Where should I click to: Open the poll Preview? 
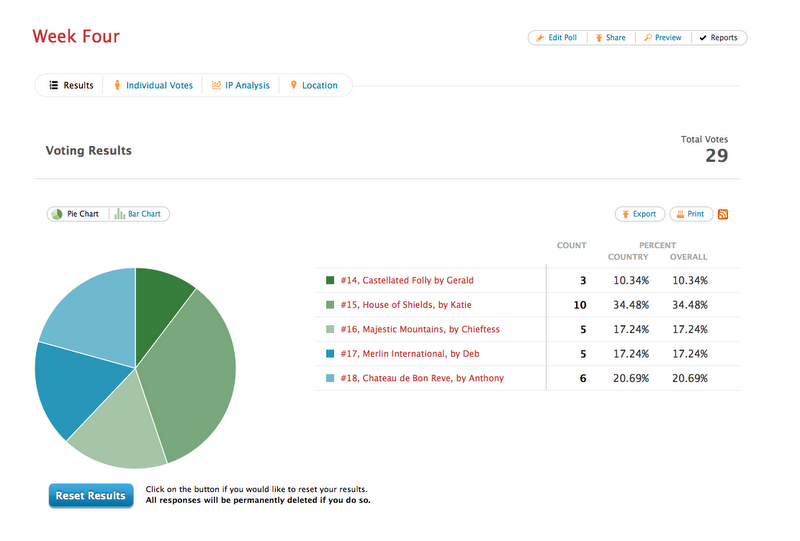(663, 38)
